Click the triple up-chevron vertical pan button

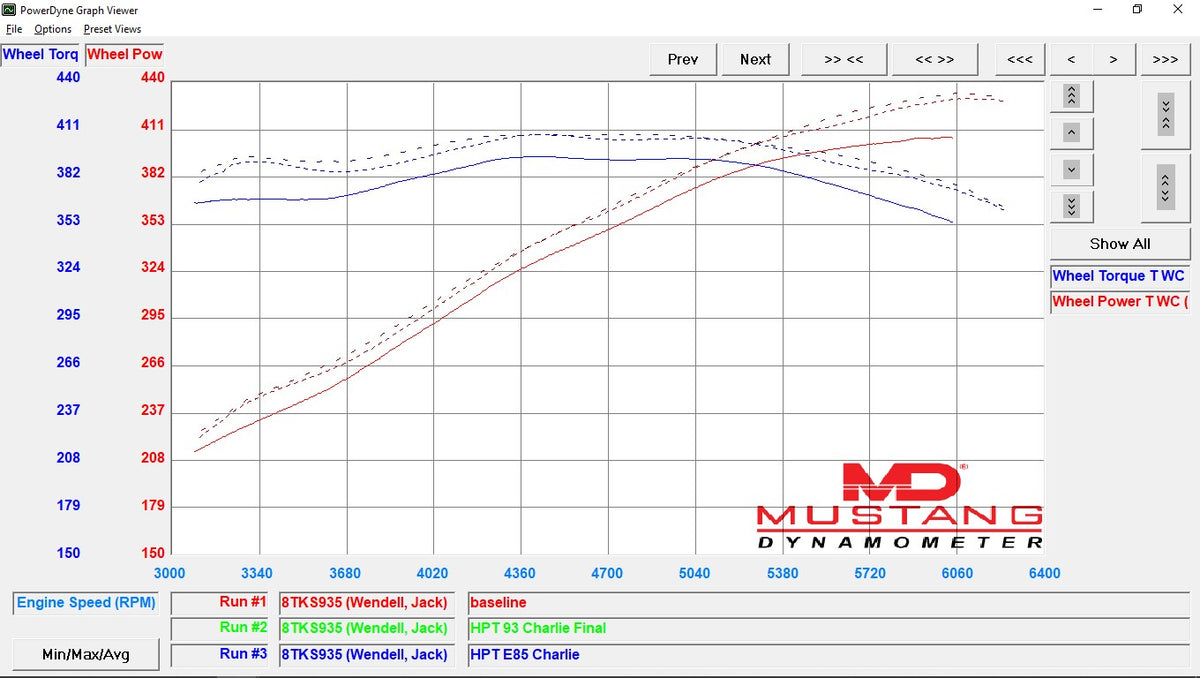pos(1071,95)
